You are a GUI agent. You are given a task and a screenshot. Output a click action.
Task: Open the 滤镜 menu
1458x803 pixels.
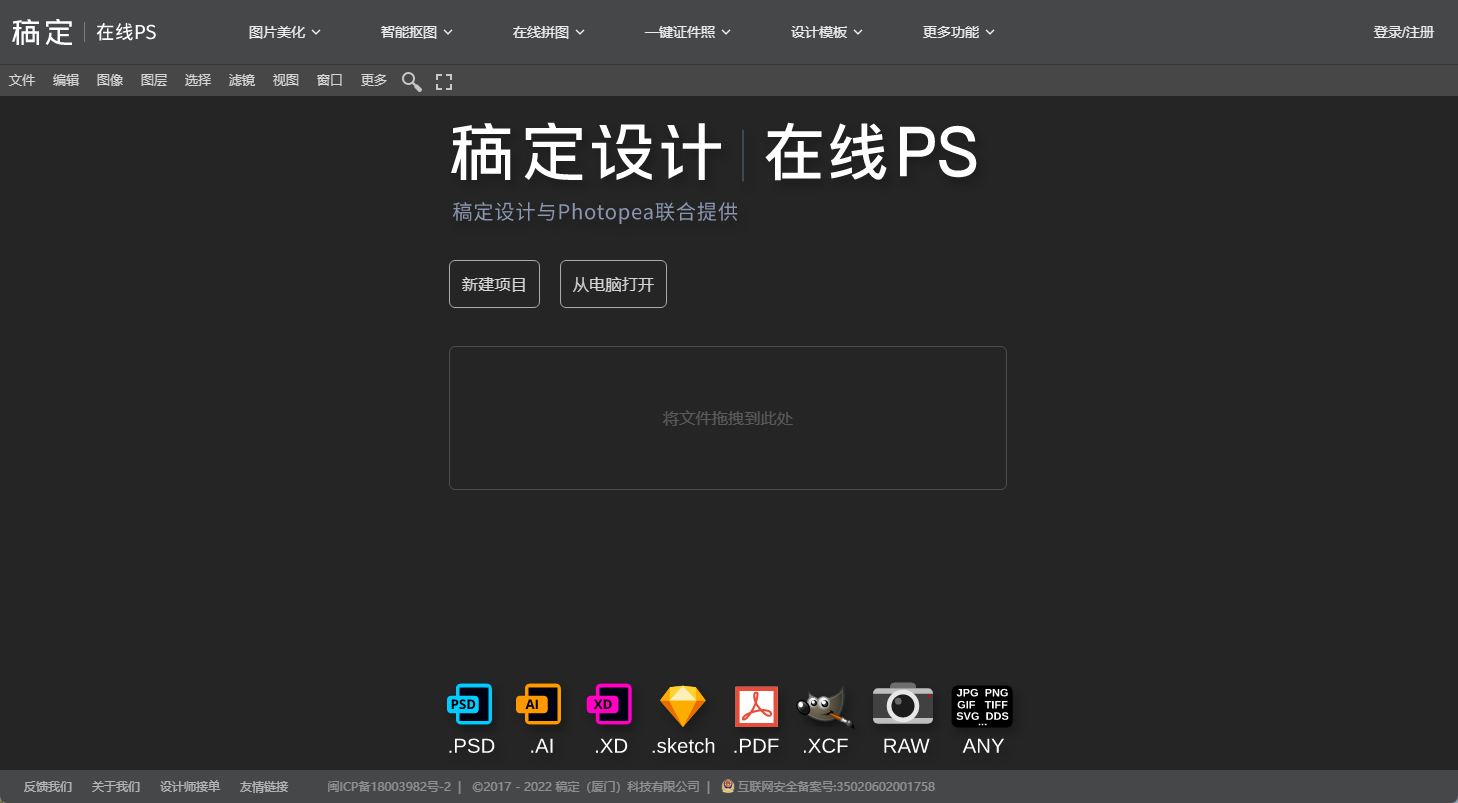242,80
